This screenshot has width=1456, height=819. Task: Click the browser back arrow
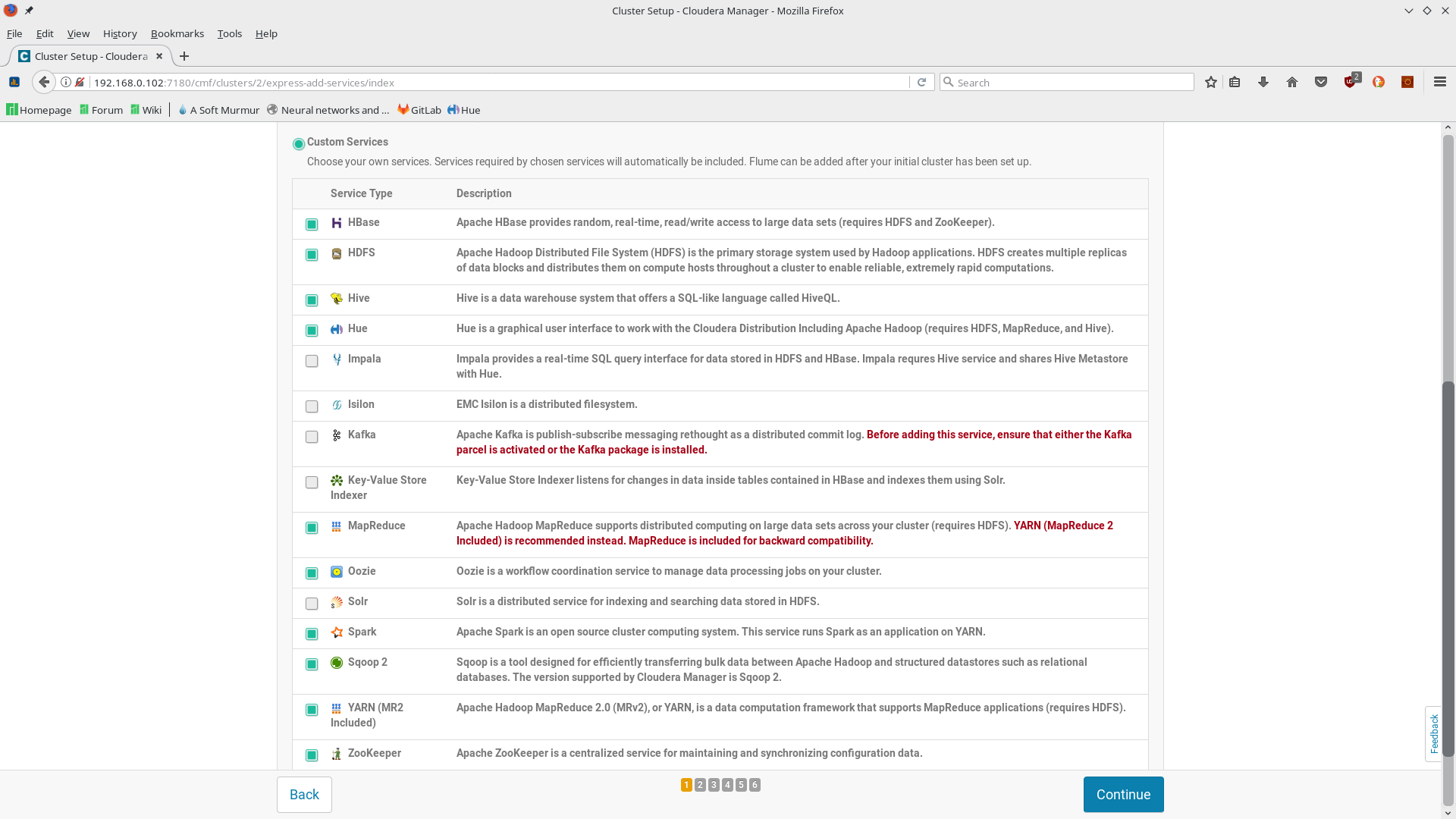[44, 82]
